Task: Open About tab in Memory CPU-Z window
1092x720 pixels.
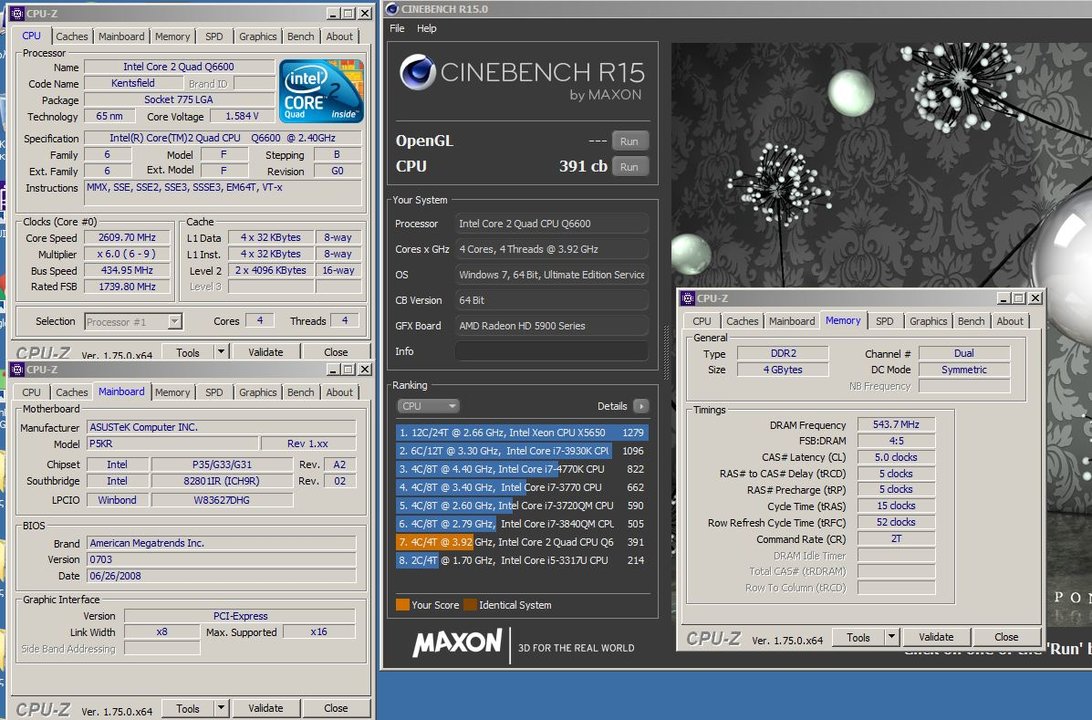Action: 1010,321
